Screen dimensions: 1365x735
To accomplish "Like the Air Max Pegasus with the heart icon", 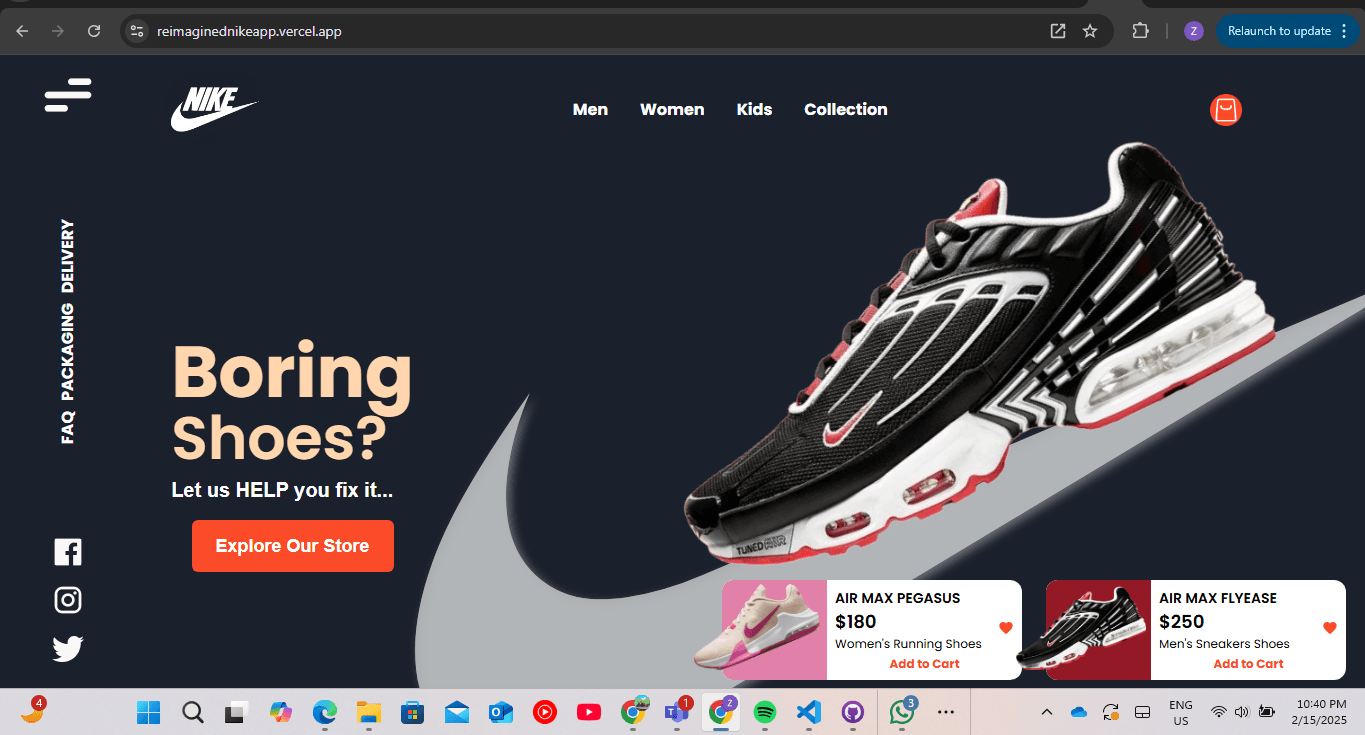I will (x=1006, y=628).
